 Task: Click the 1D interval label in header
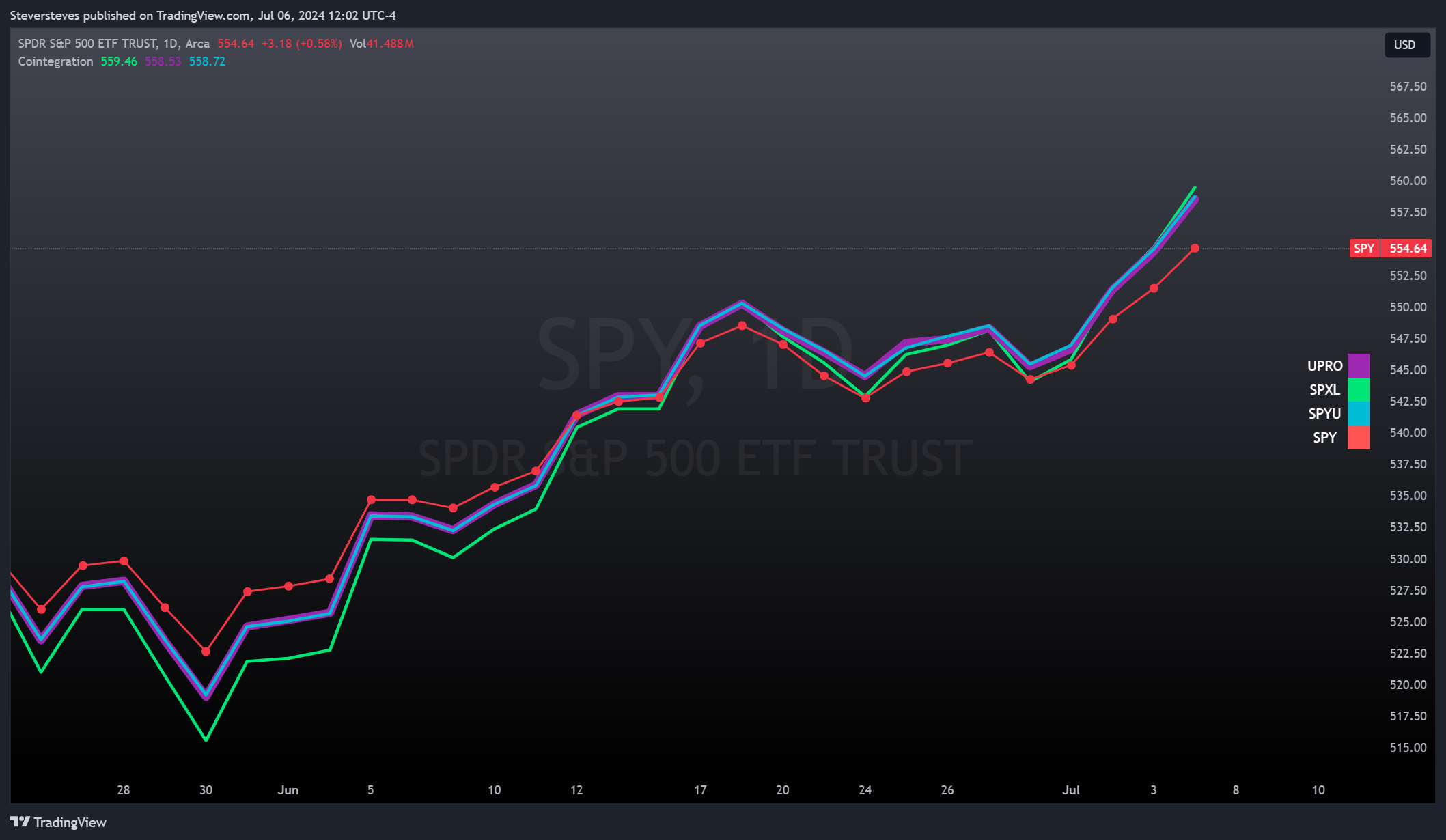(x=170, y=44)
